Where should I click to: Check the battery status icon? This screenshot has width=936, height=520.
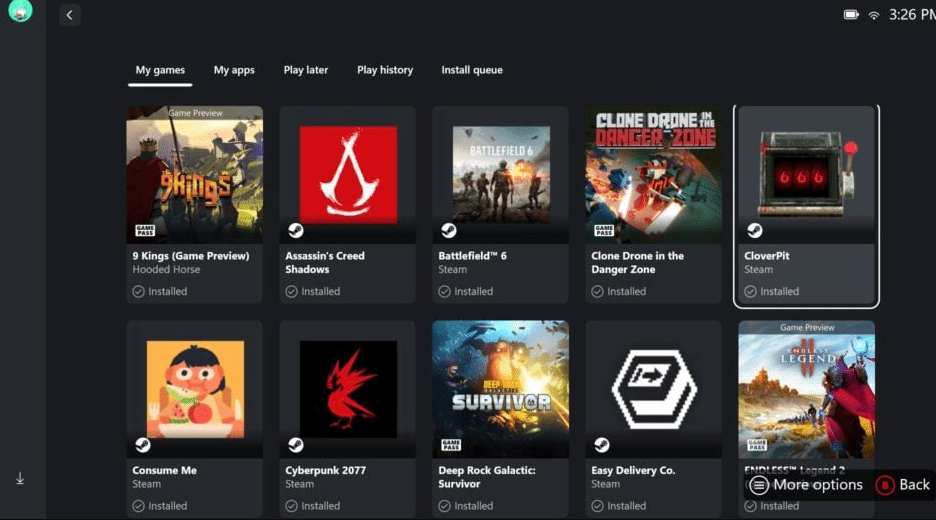(851, 15)
